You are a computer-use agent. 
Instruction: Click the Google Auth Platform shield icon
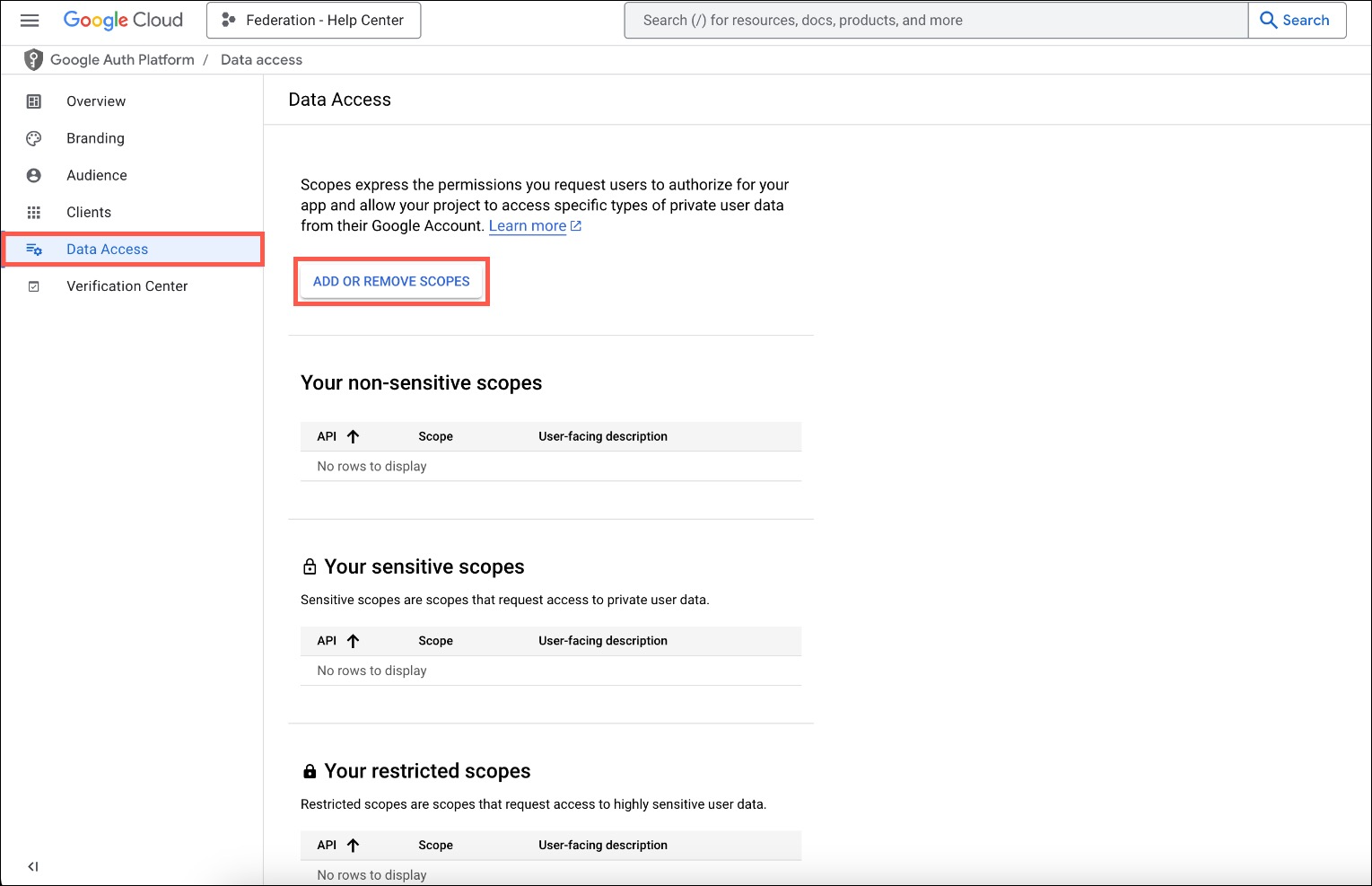click(32, 59)
